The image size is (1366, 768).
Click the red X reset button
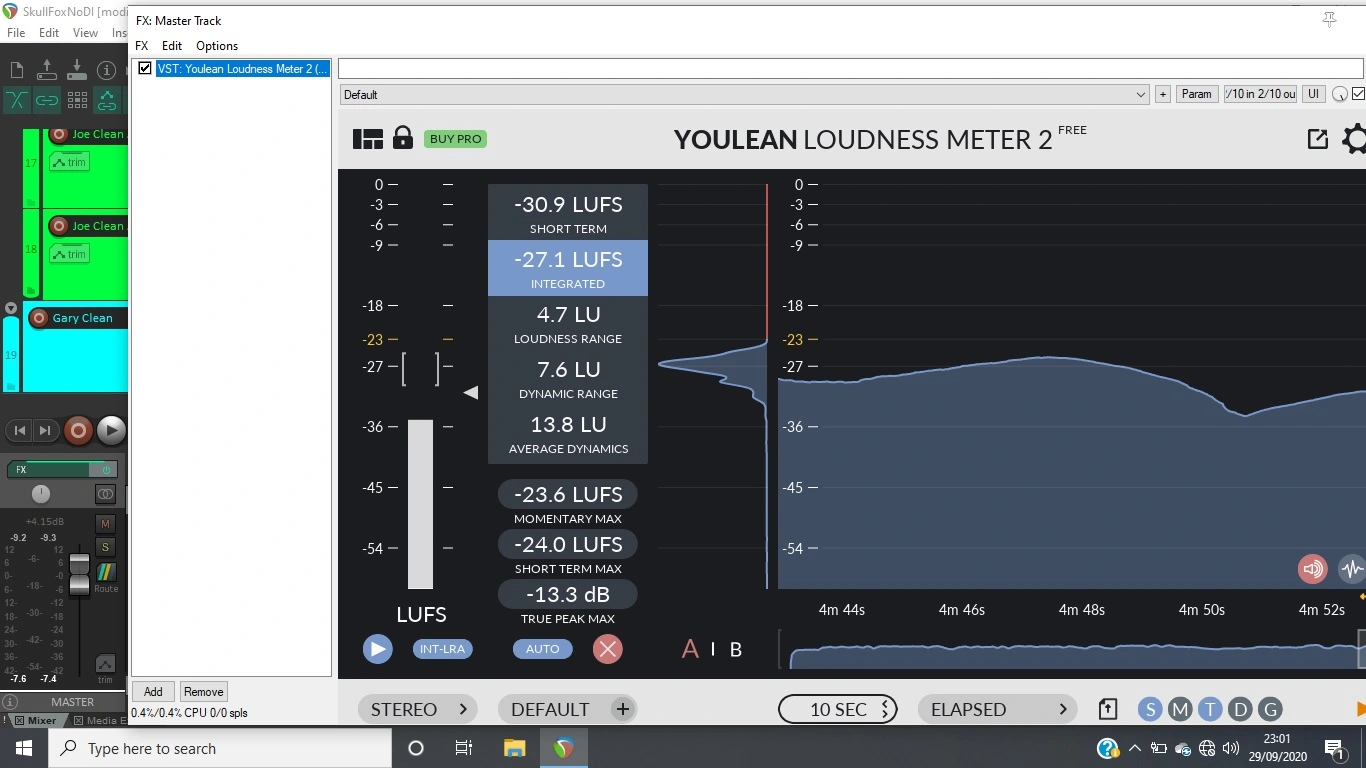(607, 649)
